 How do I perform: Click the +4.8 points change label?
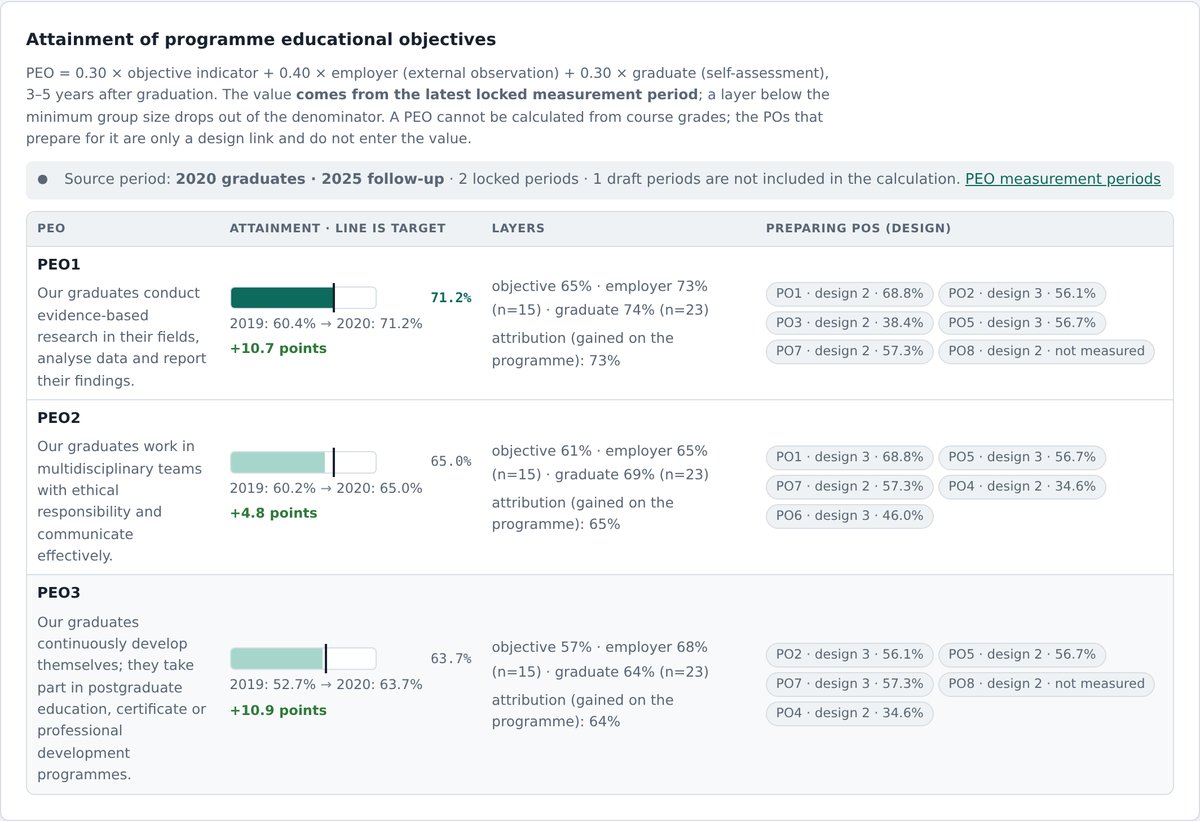[x=274, y=513]
